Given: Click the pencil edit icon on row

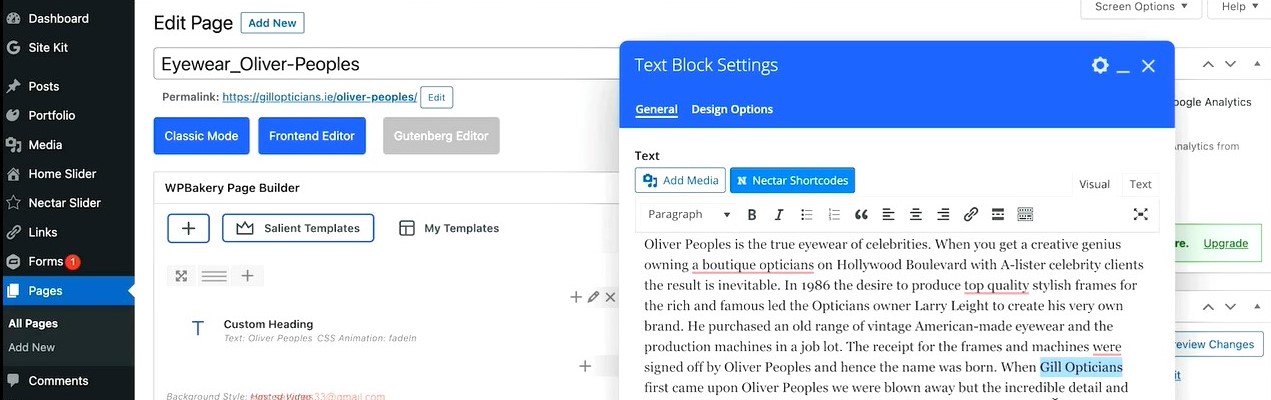Looking at the screenshot, I should tap(593, 297).
